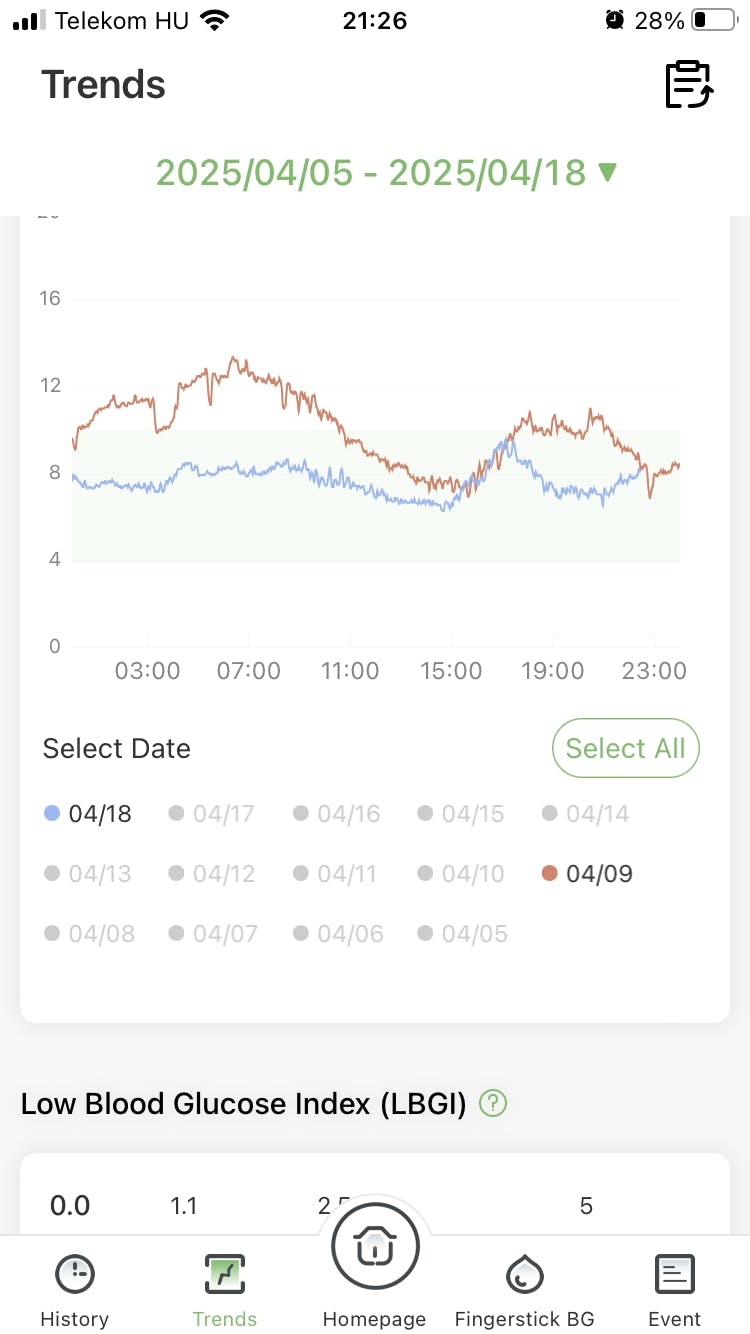Open Fingerstick BG droplet icon
Image resolution: width=750 pixels, height=1334 pixels.
pyautogui.click(x=524, y=1275)
